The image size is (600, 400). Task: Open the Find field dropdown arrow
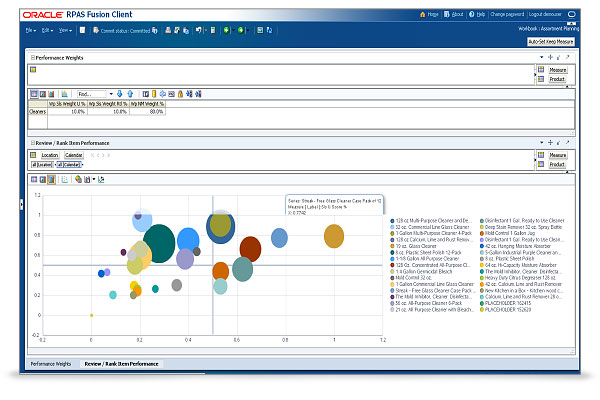[111, 94]
